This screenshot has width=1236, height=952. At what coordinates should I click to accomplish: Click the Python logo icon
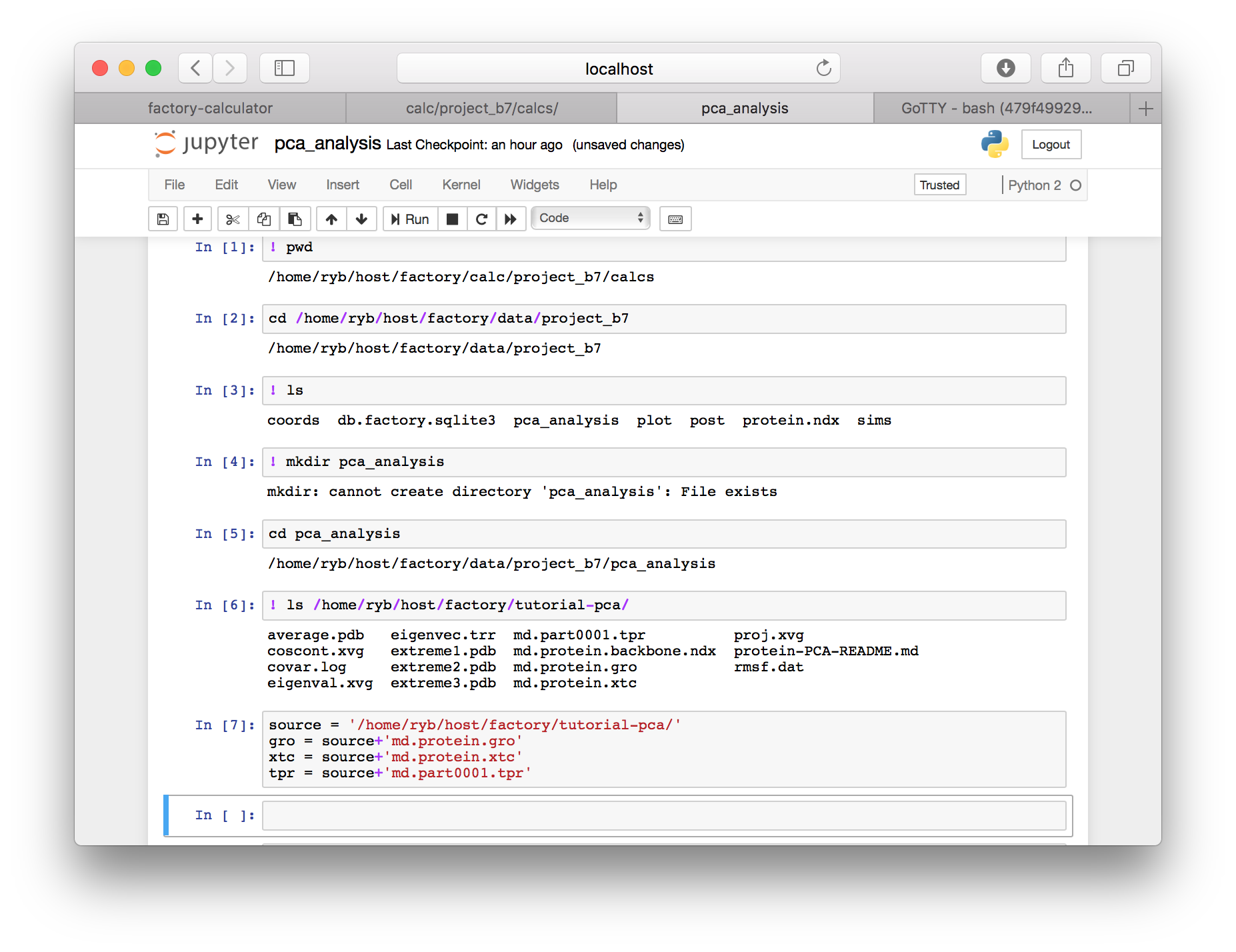(x=995, y=144)
